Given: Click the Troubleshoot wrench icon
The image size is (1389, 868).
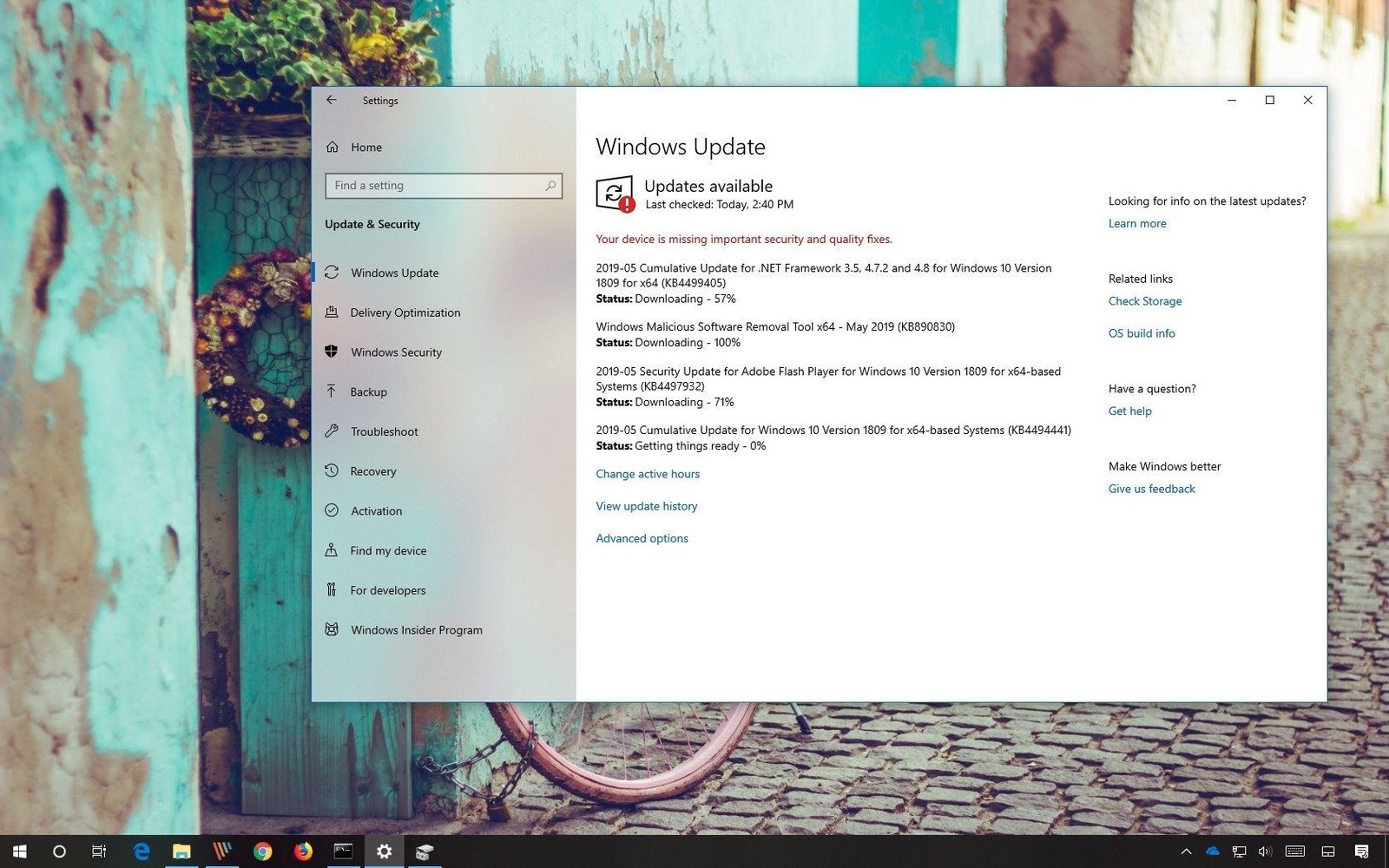Looking at the screenshot, I should click(332, 431).
